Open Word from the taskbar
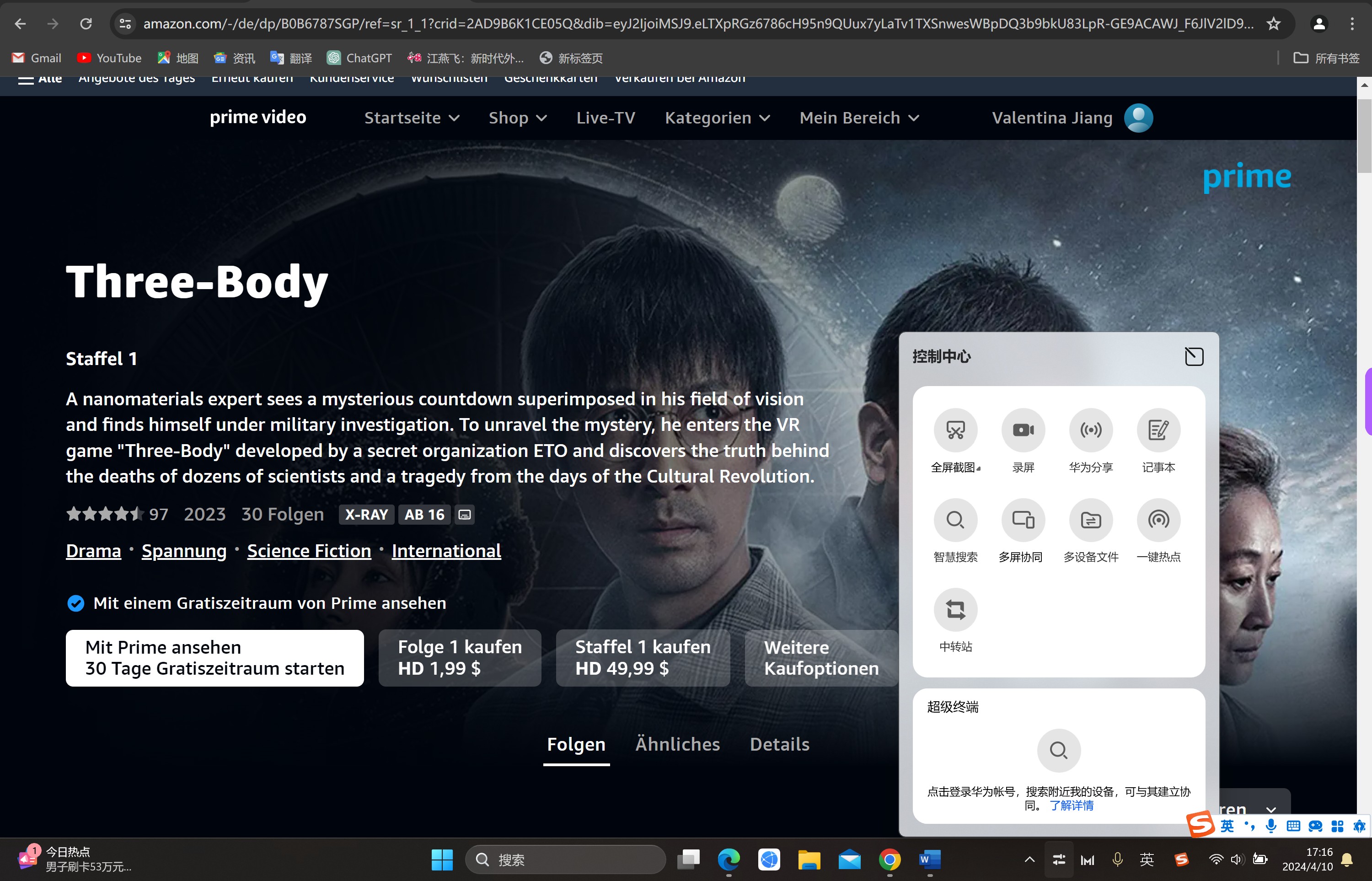The image size is (1372, 881). pyautogui.click(x=929, y=859)
